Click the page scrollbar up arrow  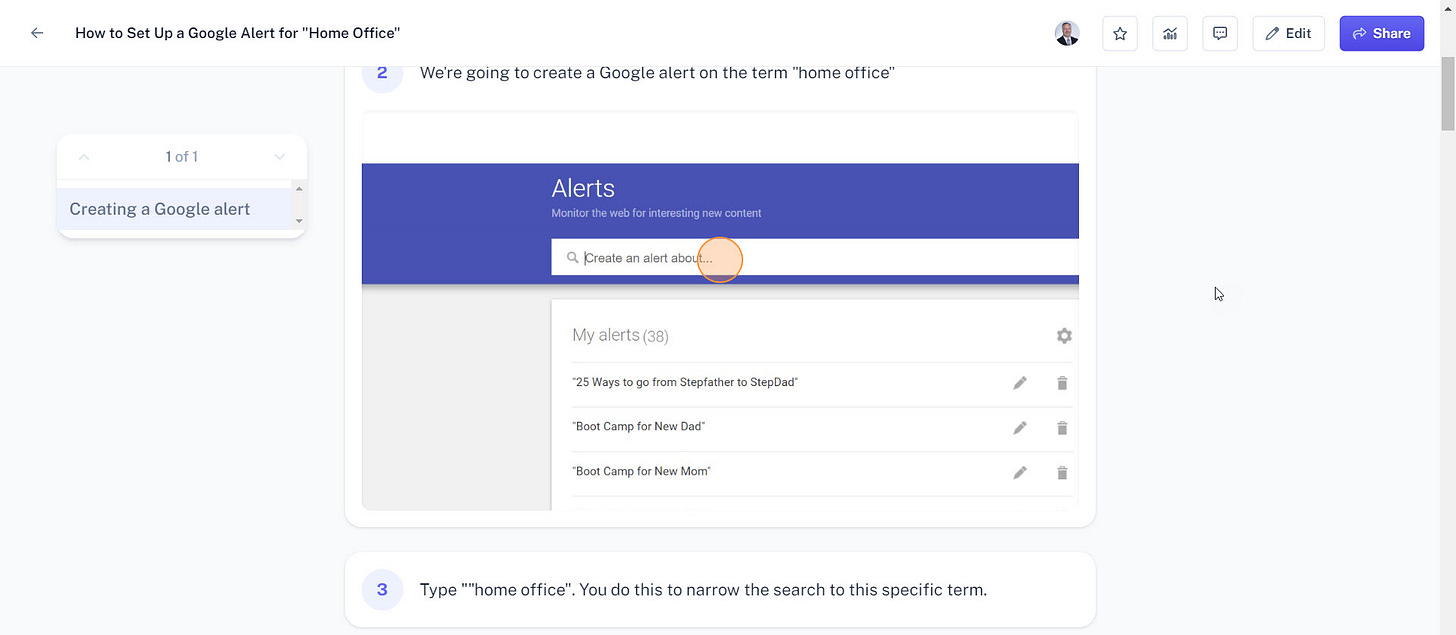coord(1447,8)
